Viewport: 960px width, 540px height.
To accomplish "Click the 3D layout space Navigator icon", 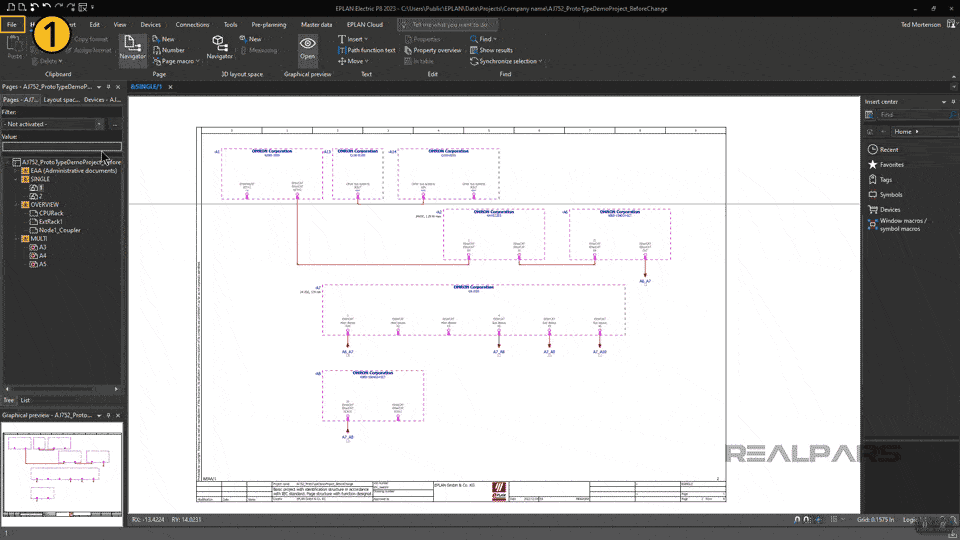I will click(x=219, y=48).
